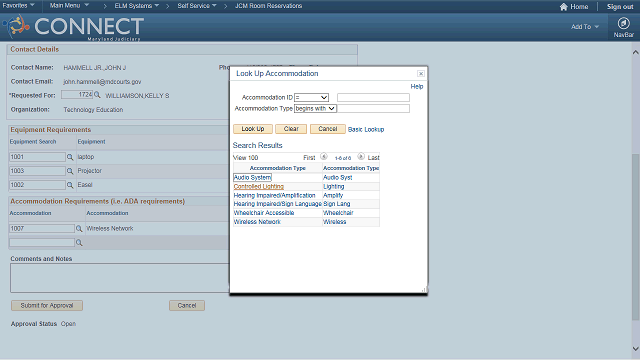
Task: Click the Connect Maryland Judiciary logo
Action: [73, 27]
